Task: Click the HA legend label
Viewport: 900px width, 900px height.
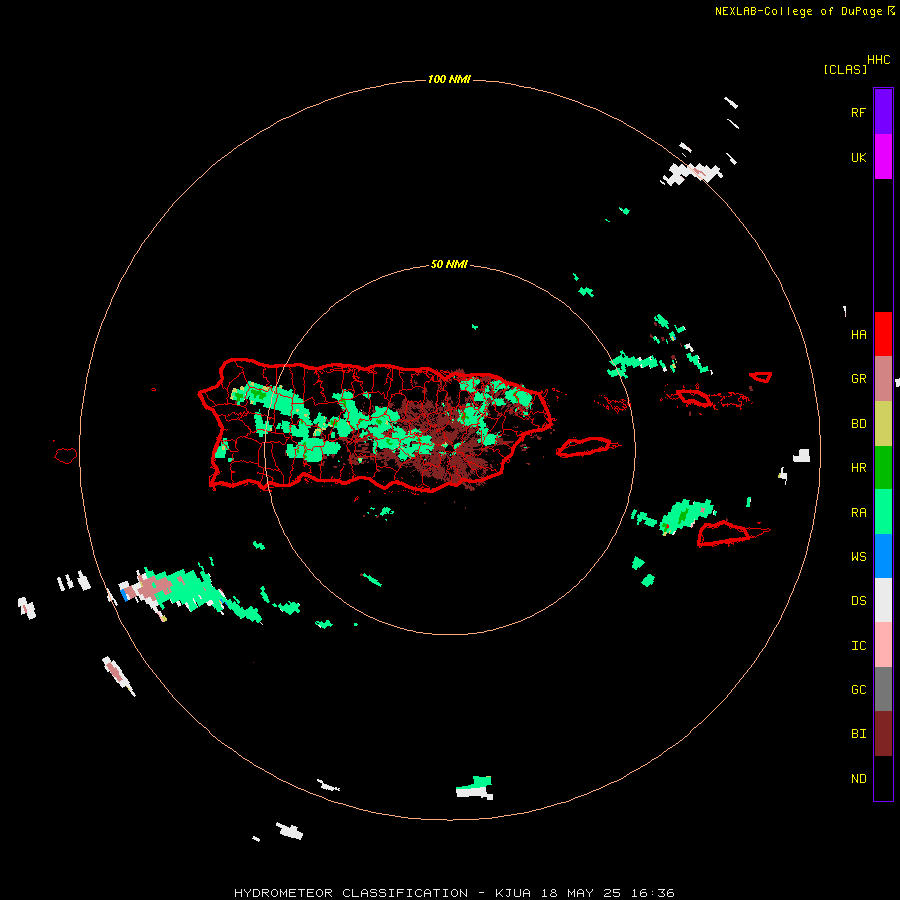Action: click(858, 335)
